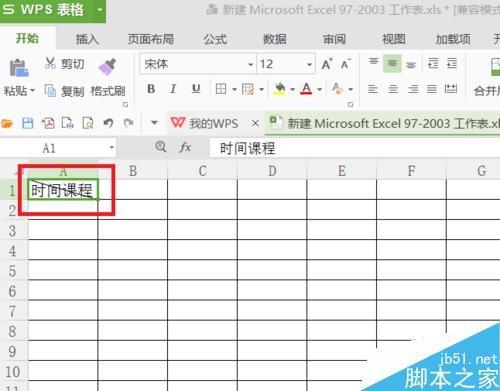Click the print preview icon
This screenshot has width=500, height=391.
(x=88, y=123)
